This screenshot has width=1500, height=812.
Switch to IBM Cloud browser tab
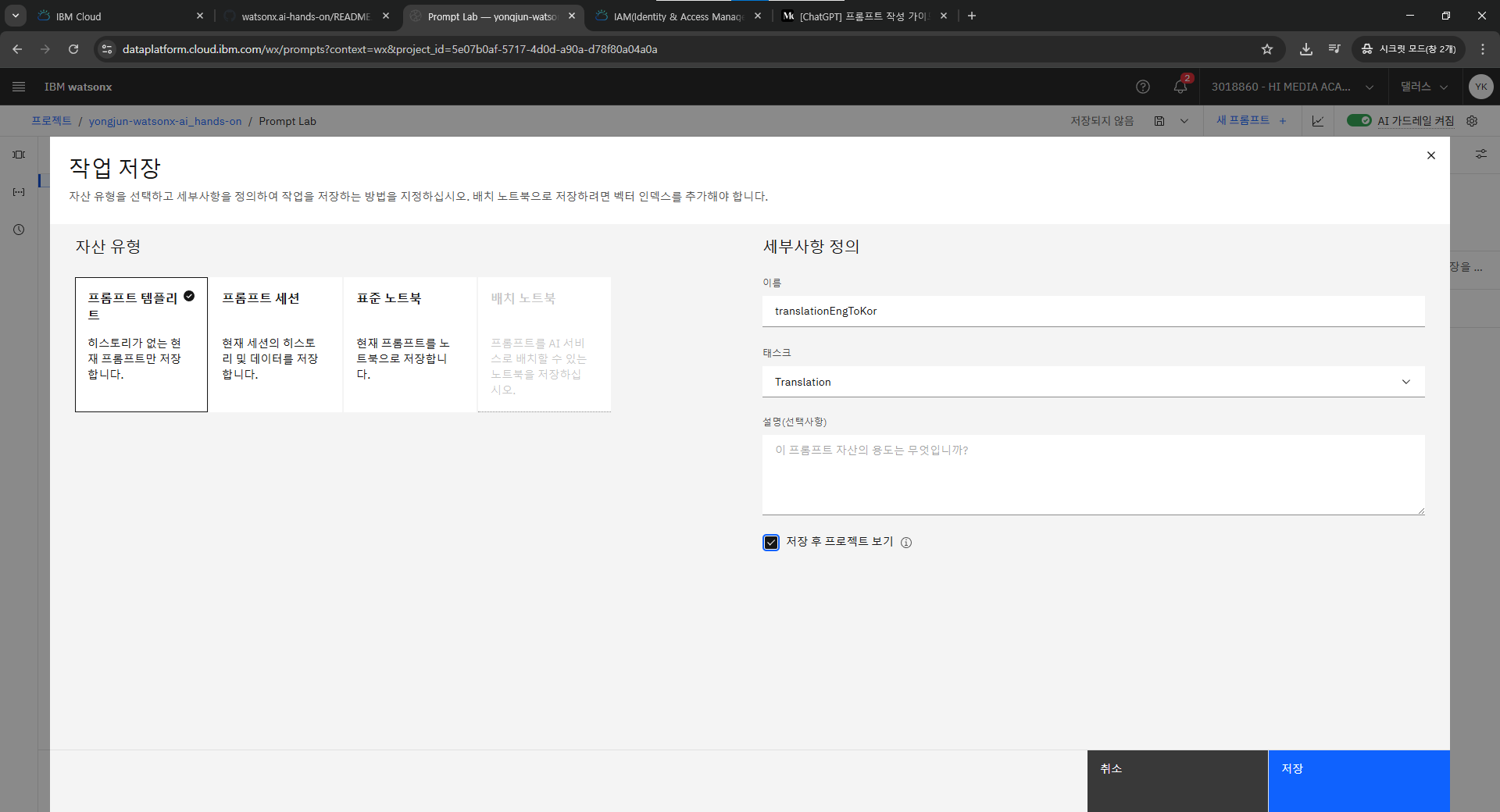coord(117,16)
